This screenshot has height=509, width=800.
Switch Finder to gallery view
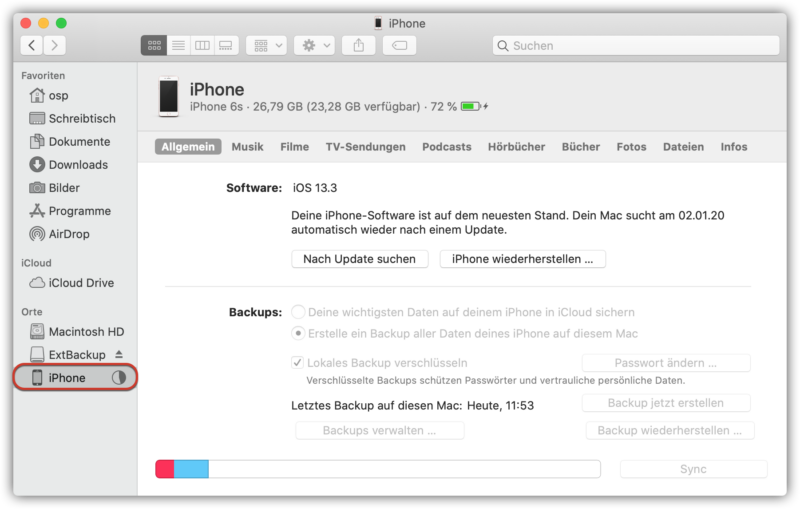226,45
